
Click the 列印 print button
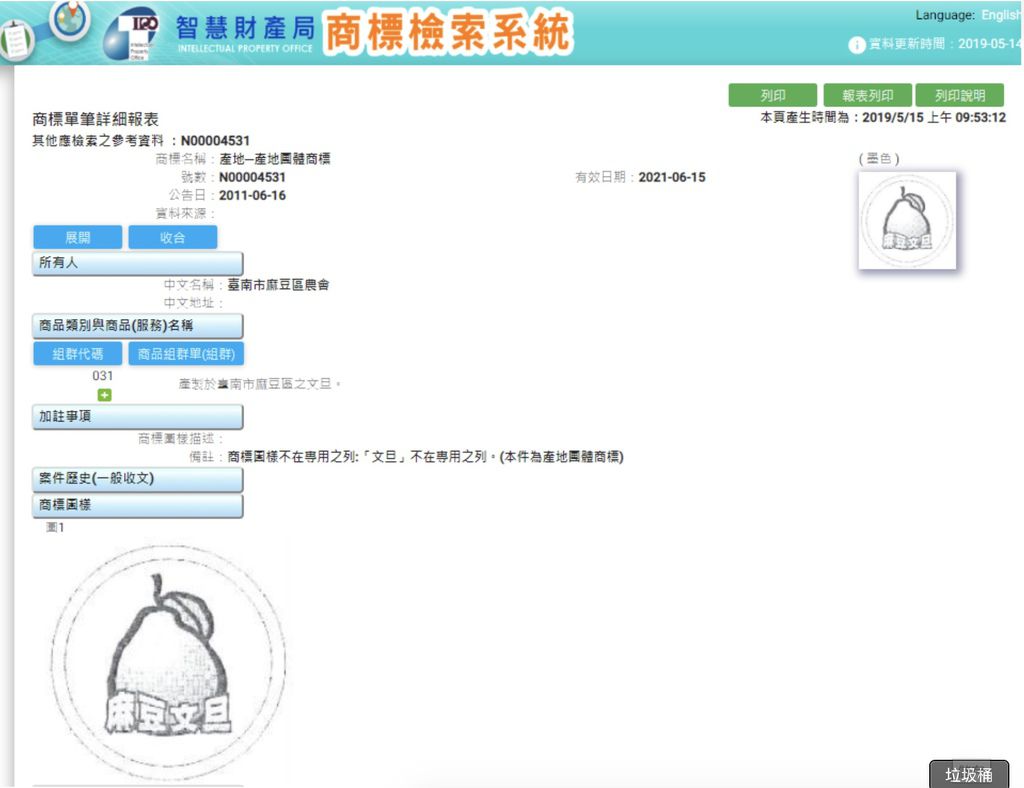tap(773, 95)
